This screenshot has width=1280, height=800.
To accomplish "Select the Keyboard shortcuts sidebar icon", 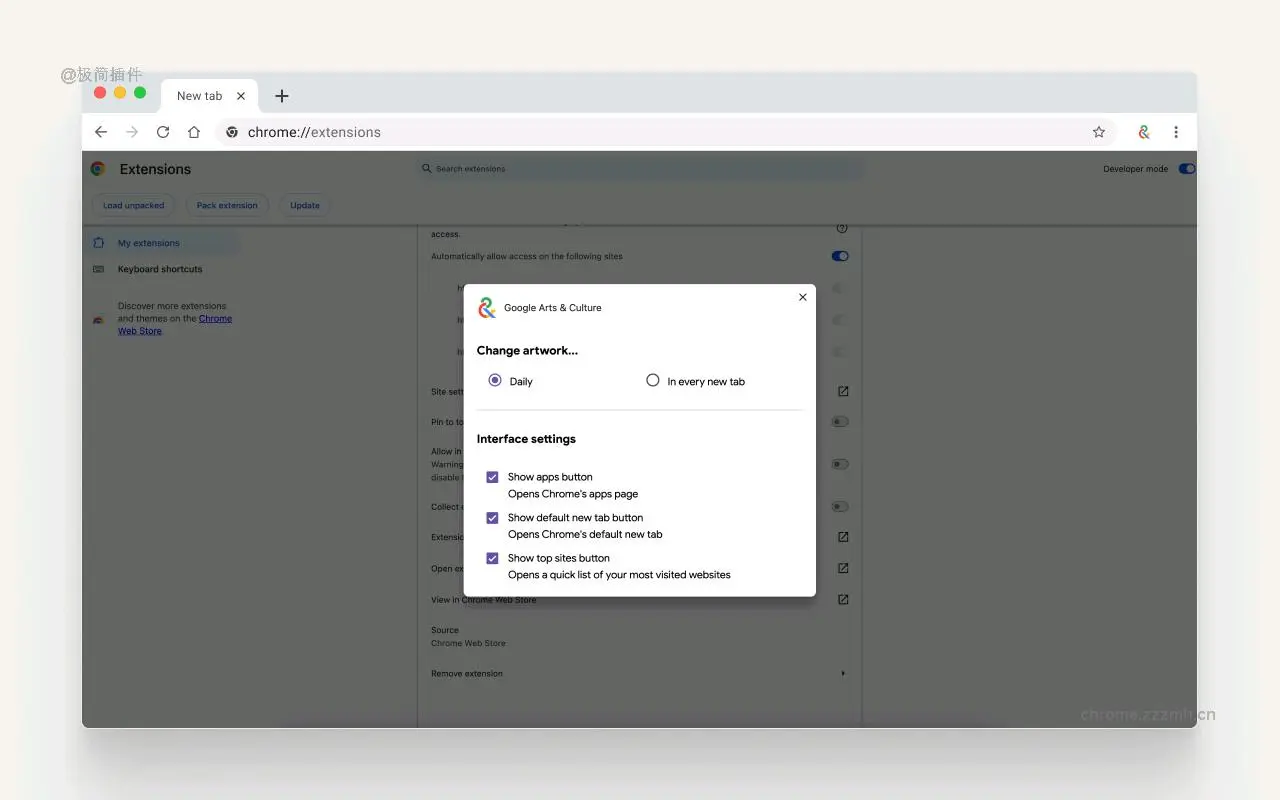I will coord(98,269).
